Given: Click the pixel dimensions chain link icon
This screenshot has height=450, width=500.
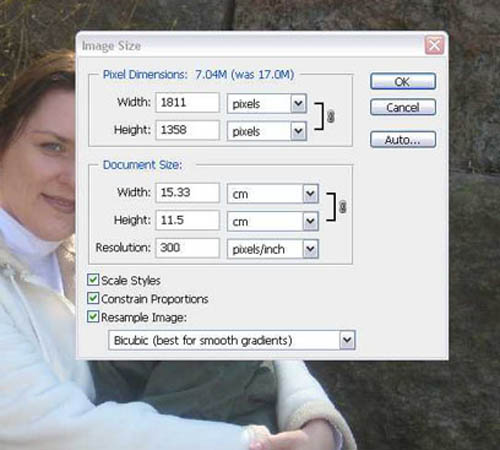Looking at the screenshot, I should coord(331,117).
